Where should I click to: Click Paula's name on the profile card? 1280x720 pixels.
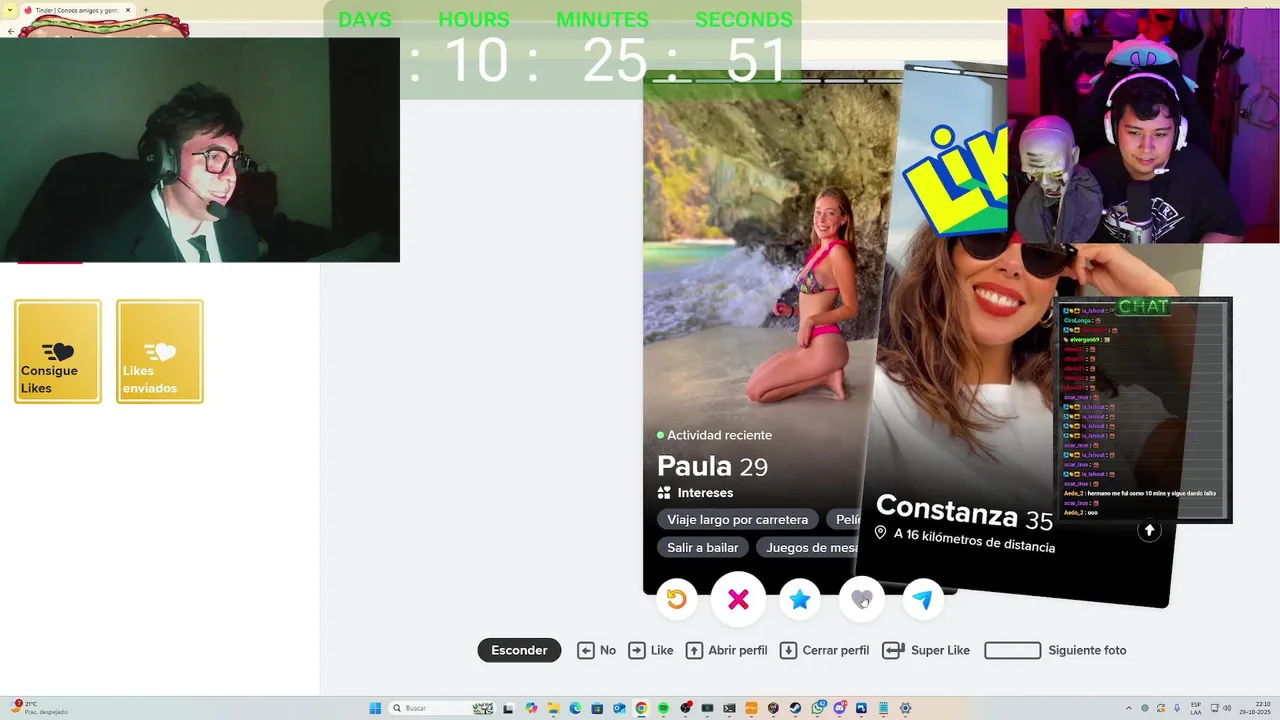[x=694, y=466]
